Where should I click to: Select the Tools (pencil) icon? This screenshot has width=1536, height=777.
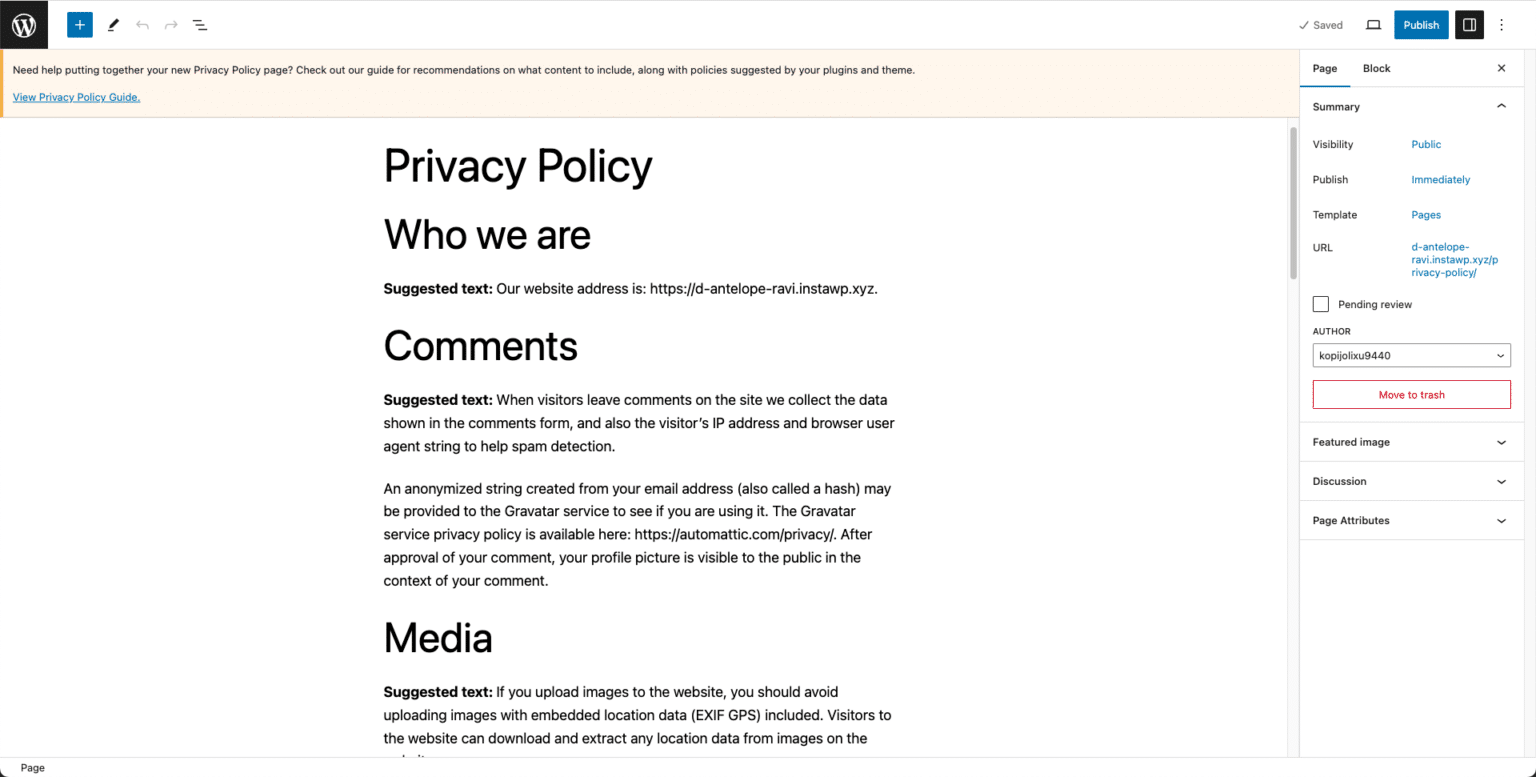pyautogui.click(x=113, y=24)
